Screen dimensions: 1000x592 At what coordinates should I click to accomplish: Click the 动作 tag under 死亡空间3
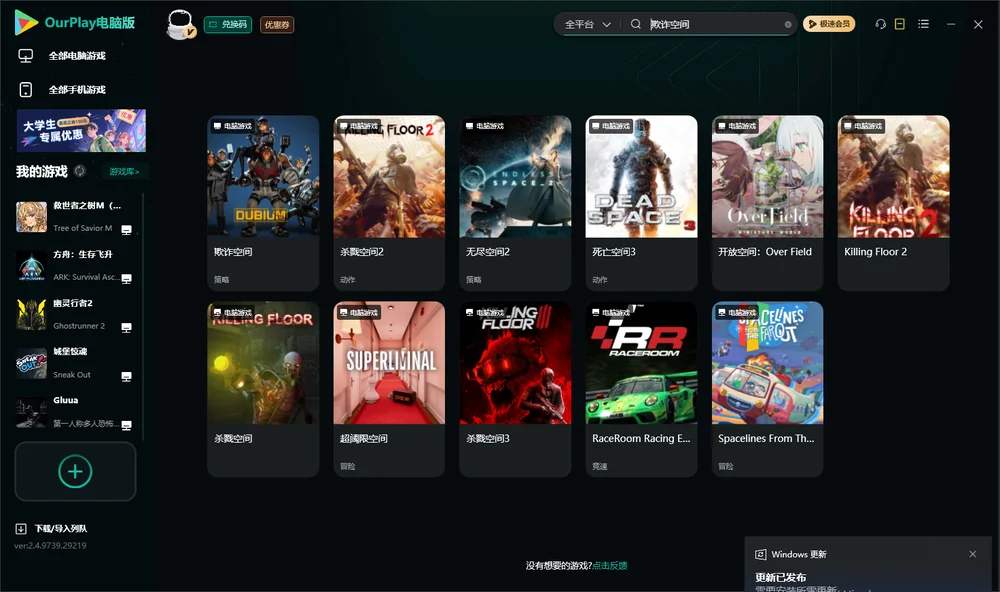599,279
